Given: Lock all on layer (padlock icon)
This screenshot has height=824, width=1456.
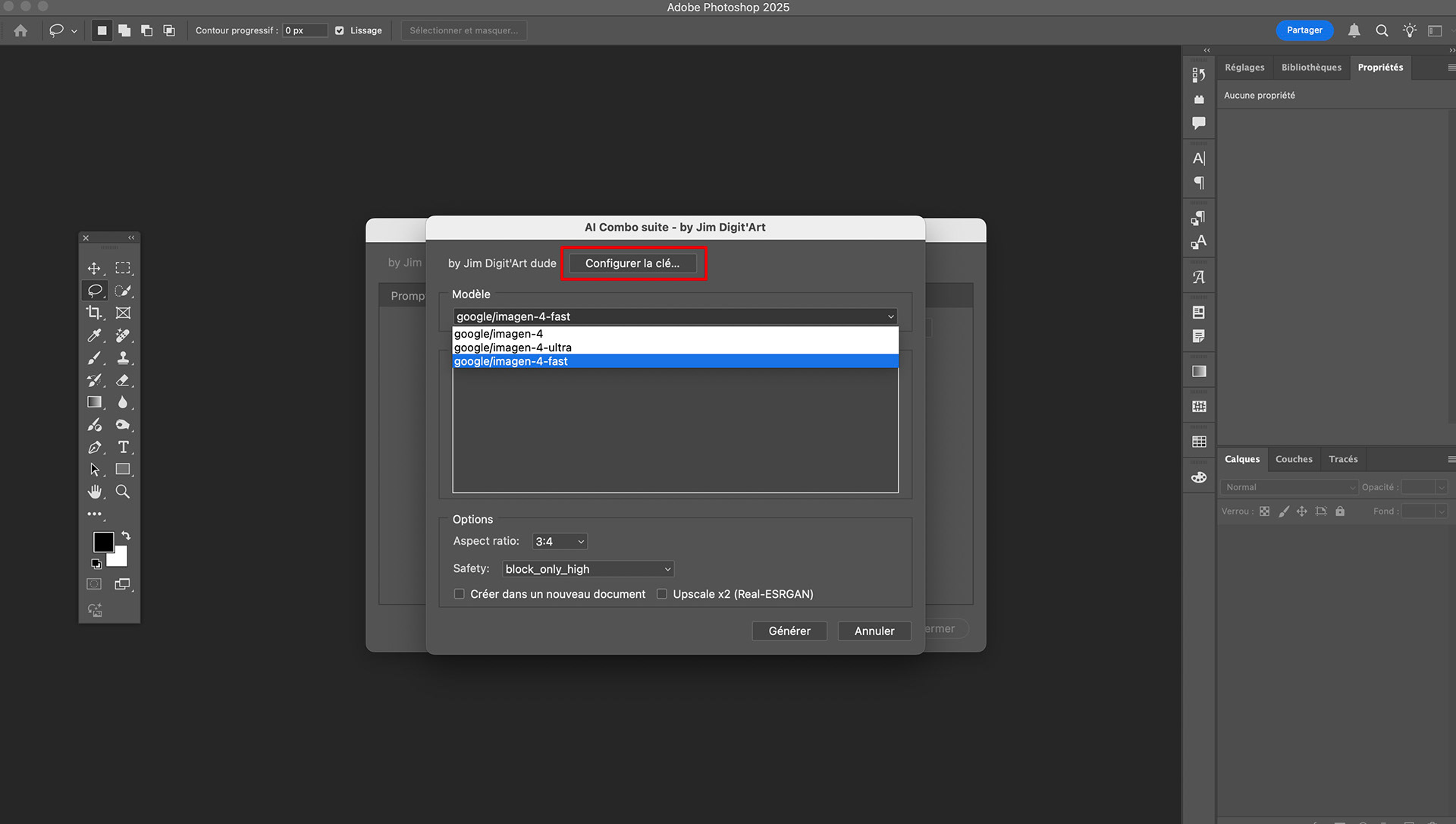Looking at the screenshot, I should [x=1340, y=511].
